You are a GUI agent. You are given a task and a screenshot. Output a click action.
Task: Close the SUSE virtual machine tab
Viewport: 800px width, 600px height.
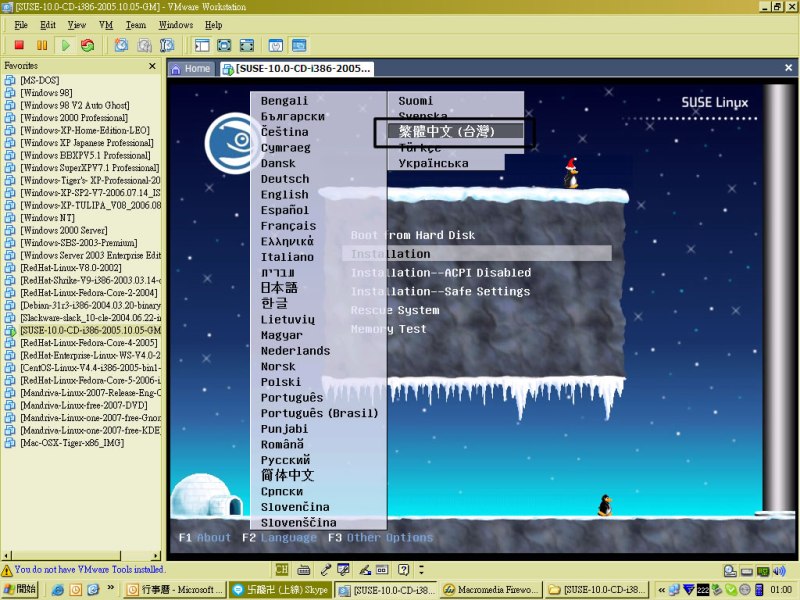pyautogui.click(x=788, y=67)
